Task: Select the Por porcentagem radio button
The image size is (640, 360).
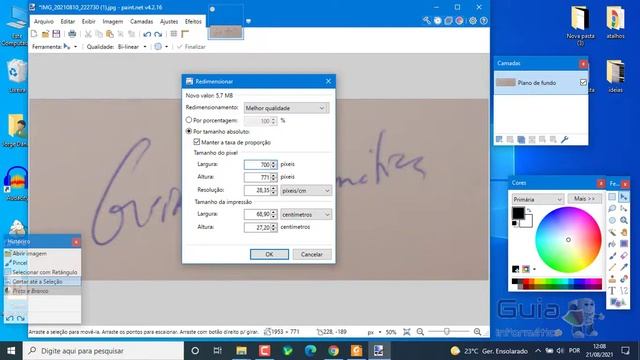Action: (x=189, y=120)
